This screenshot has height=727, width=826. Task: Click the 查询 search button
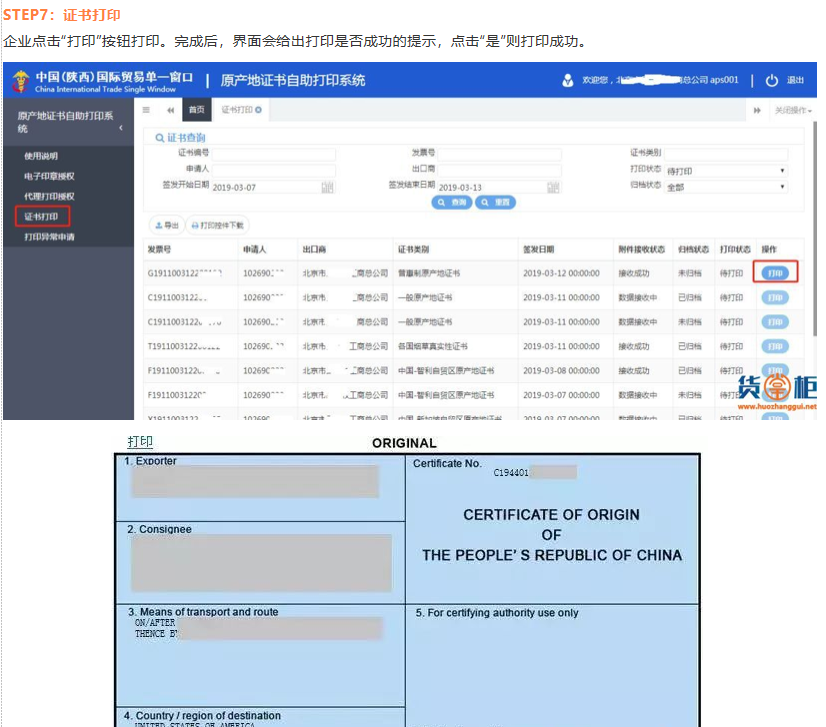[x=452, y=202]
